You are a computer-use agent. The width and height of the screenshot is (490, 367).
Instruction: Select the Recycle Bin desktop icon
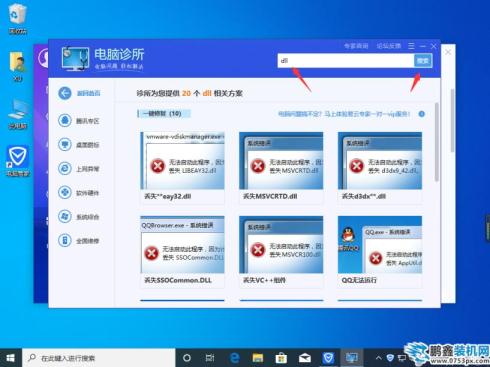click(x=18, y=18)
